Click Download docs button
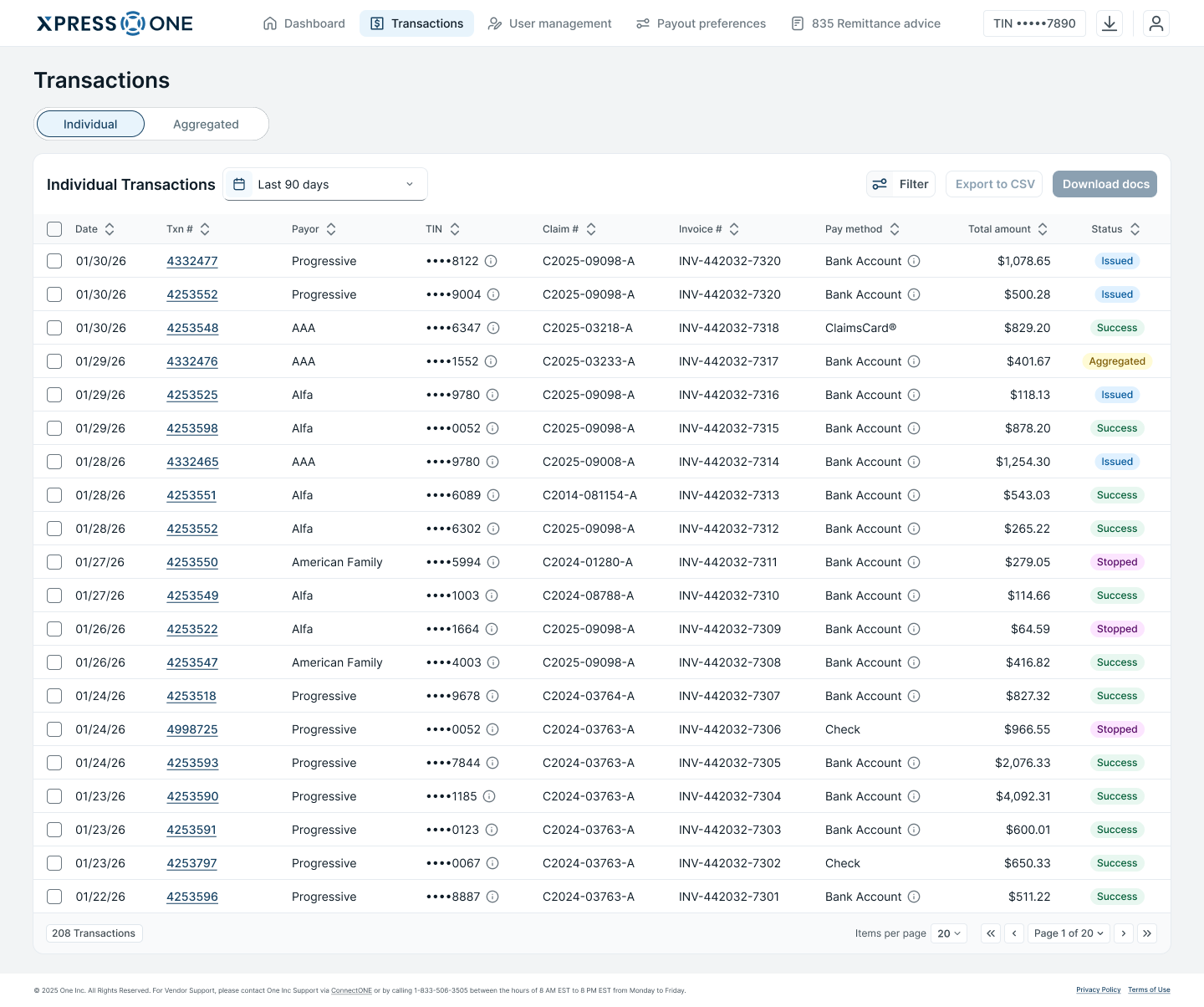Viewport: 1204px width, 1007px height. pyautogui.click(x=1105, y=184)
